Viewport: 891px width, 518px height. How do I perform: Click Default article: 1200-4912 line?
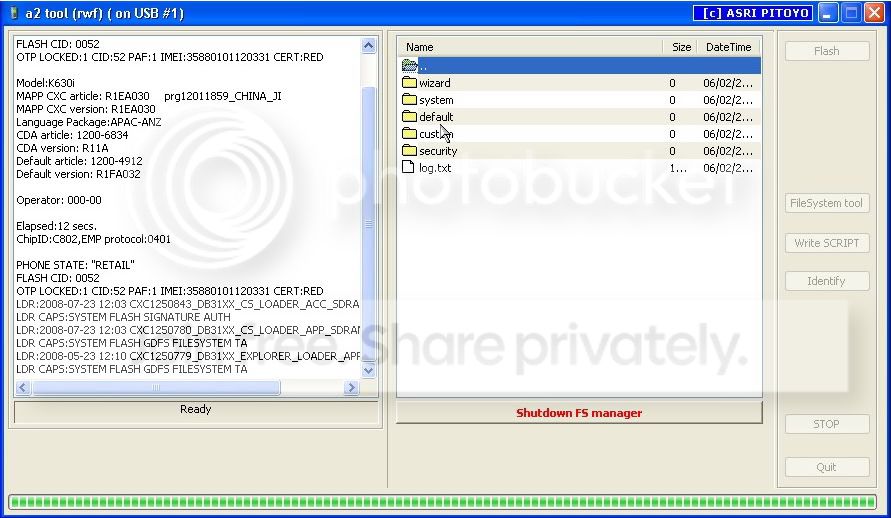(79, 161)
